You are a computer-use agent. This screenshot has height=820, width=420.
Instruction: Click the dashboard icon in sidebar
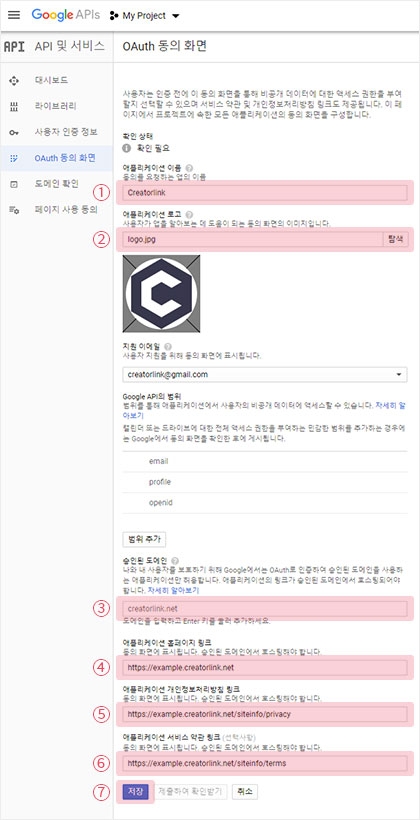click(x=14, y=81)
